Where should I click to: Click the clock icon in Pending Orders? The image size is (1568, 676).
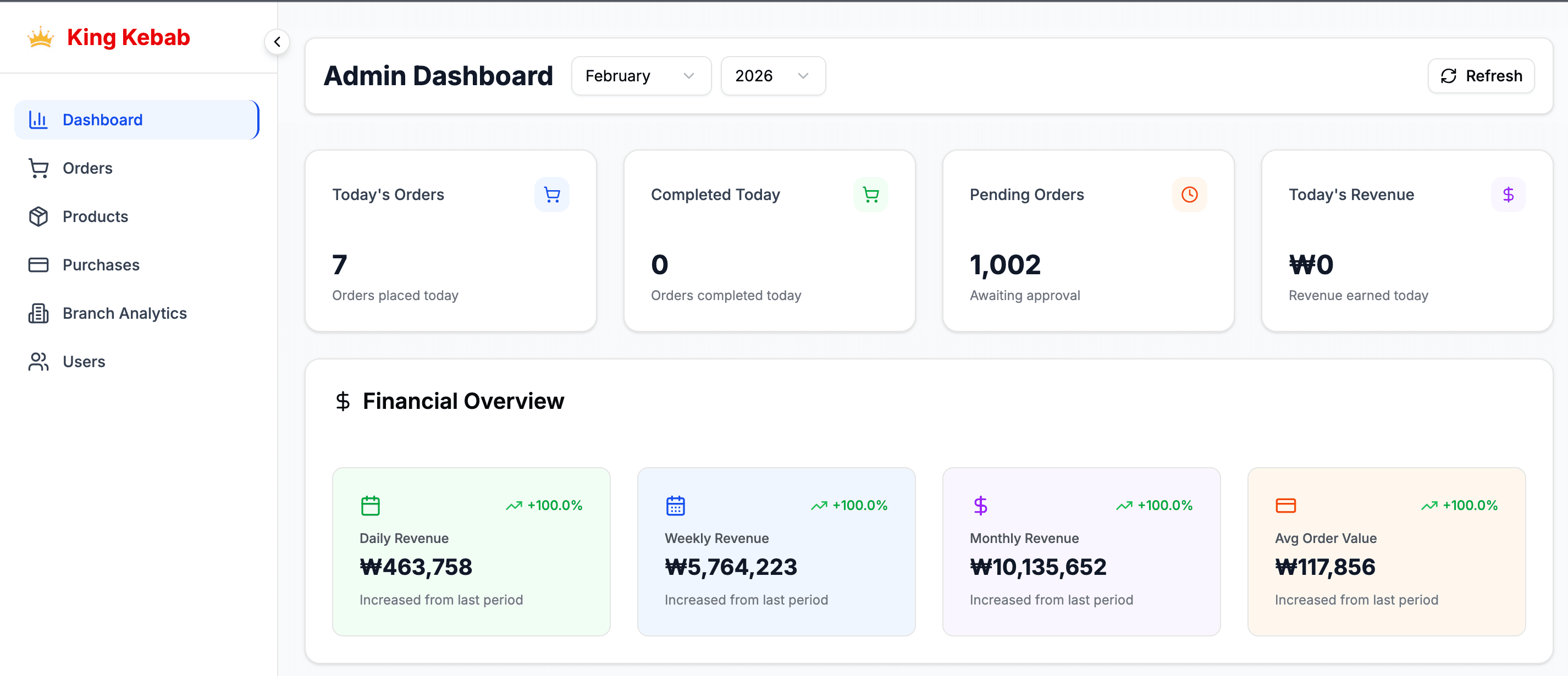click(1189, 195)
